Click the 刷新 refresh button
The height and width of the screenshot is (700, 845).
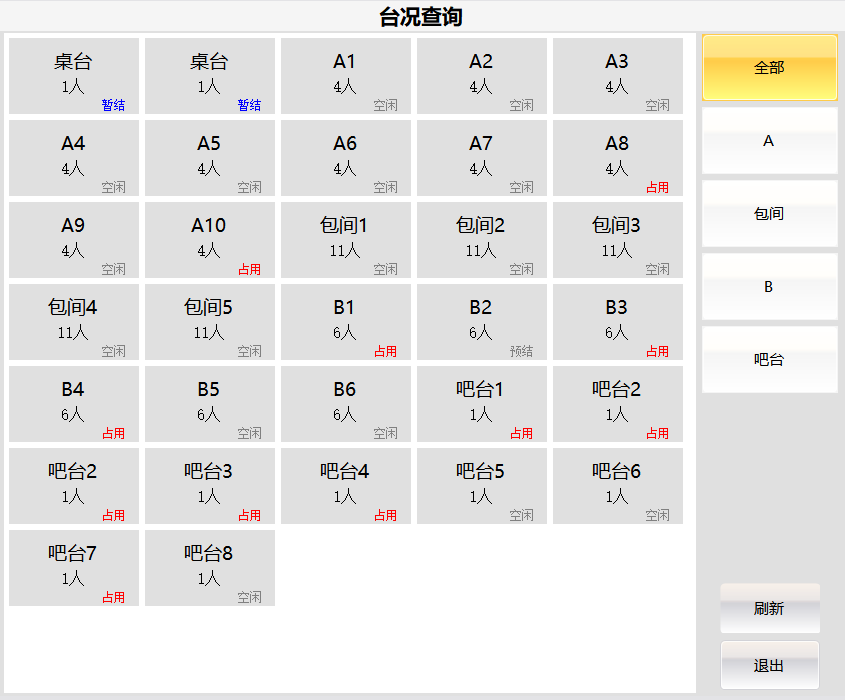click(x=769, y=608)
